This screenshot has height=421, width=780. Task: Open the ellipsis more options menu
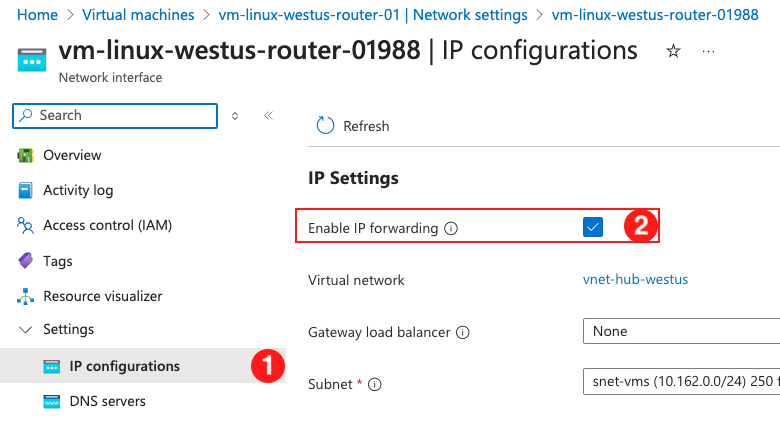coord(708,51)
